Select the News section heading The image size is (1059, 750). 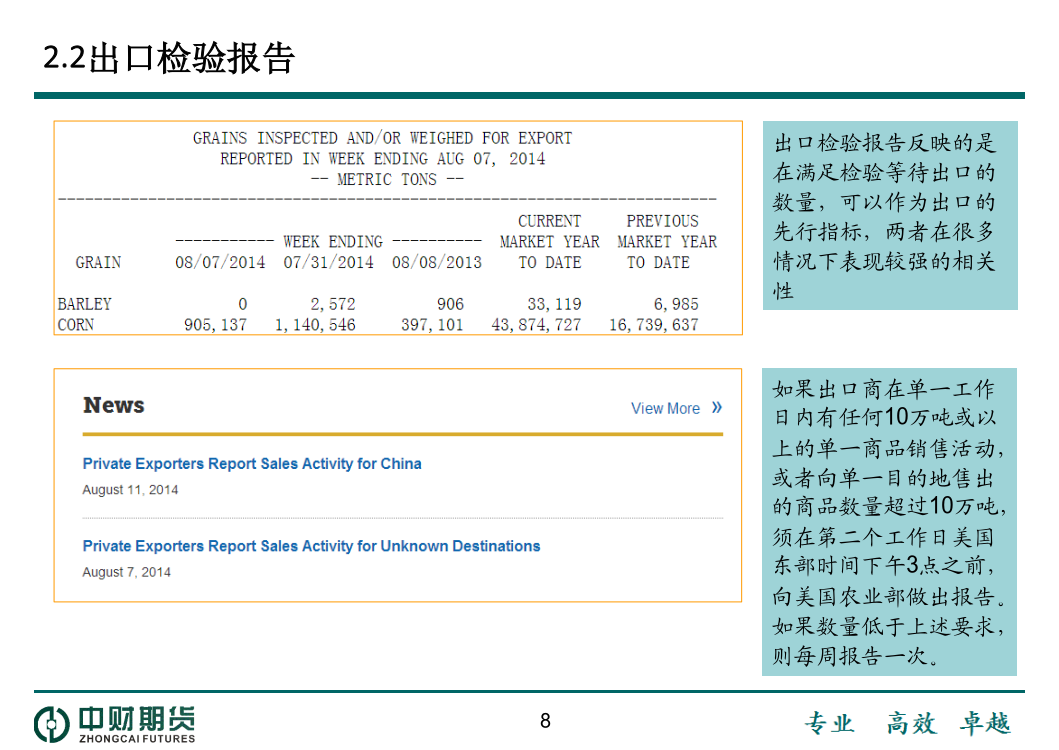[x=113, y=405]
